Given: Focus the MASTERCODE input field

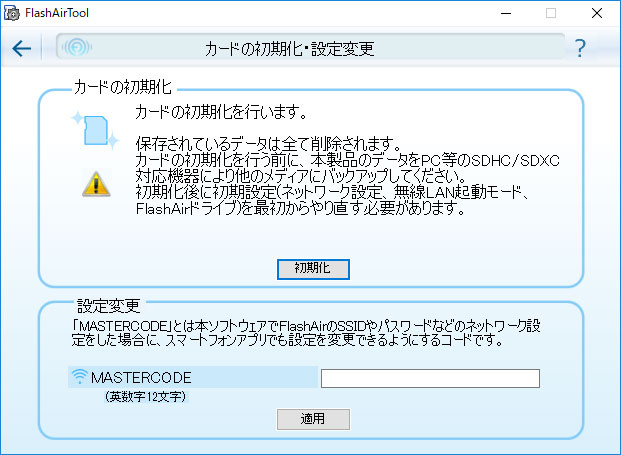Looking at the screenshot, I should pyautogui.click(x=430, y=378).
